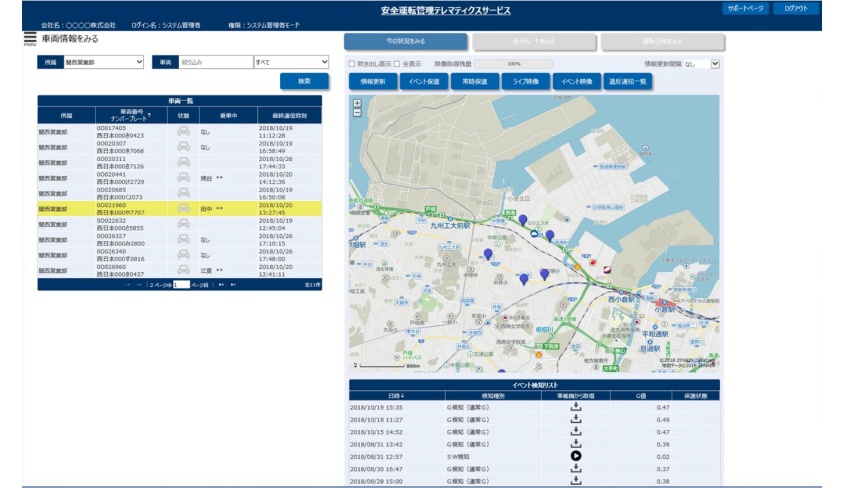Viewport: 845px width, 488px height.
Task: Click car status icon for vehicle 00020311
Action: click(x=183, y=162)
